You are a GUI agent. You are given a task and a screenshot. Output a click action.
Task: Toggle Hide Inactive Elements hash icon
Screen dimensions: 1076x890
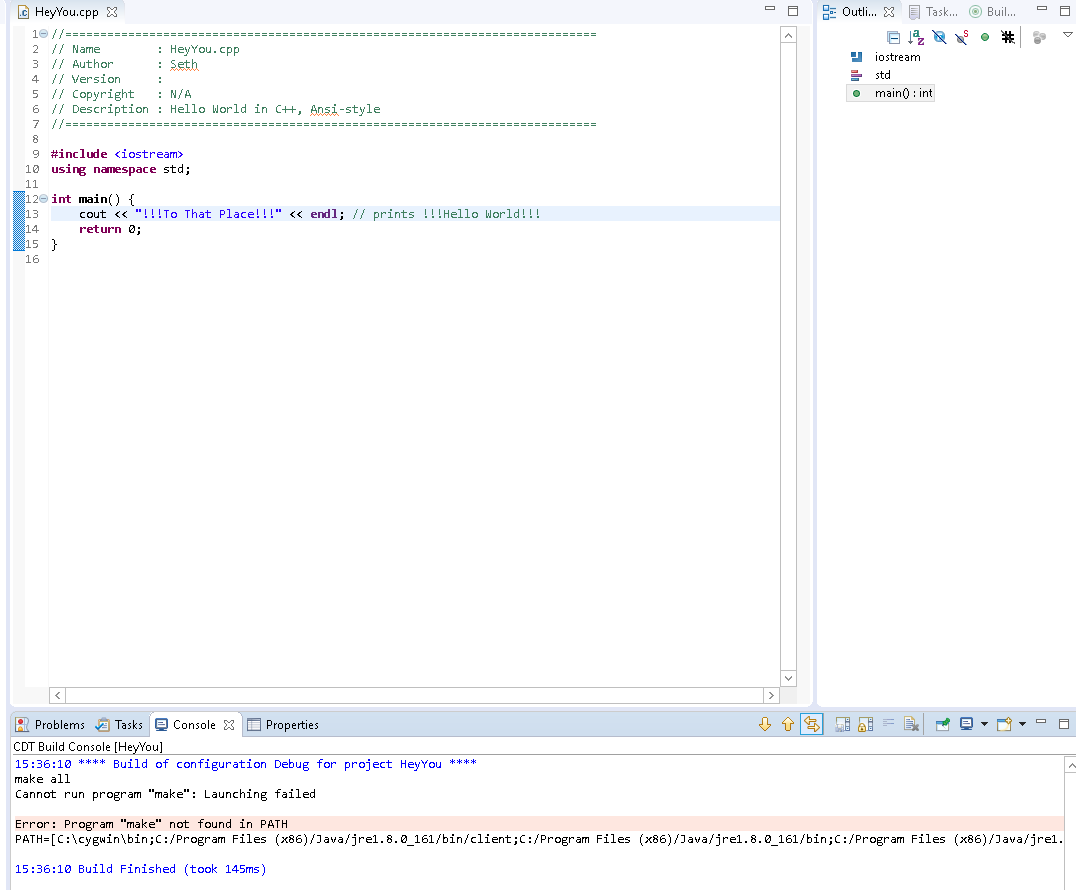(1007, 38)
